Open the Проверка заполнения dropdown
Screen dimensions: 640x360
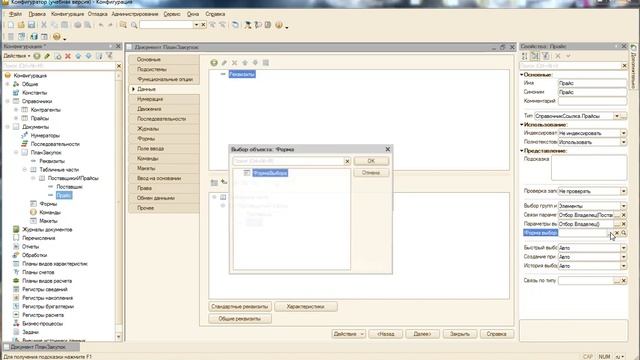click(x=623, y=191)
